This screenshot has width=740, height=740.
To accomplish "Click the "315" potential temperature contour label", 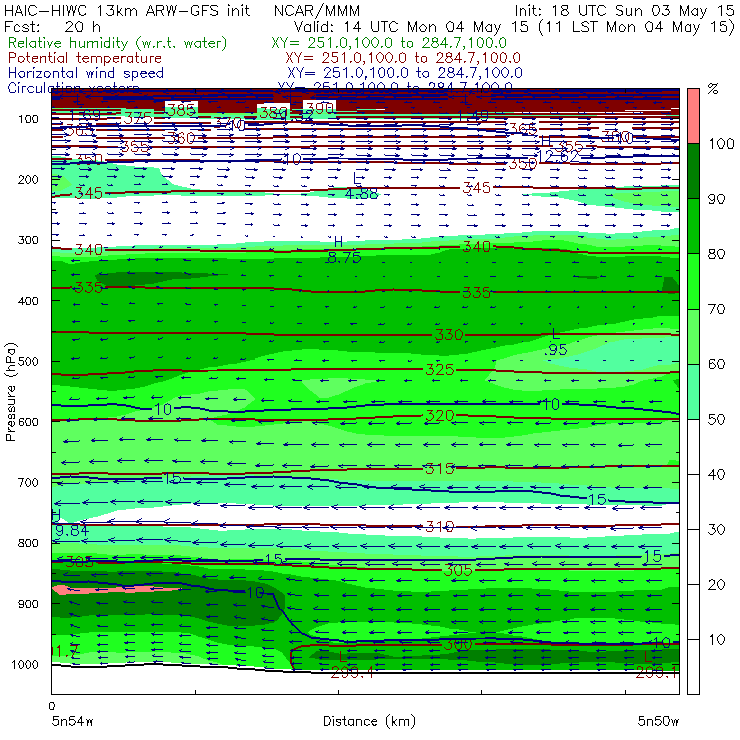I will (440, 469).
